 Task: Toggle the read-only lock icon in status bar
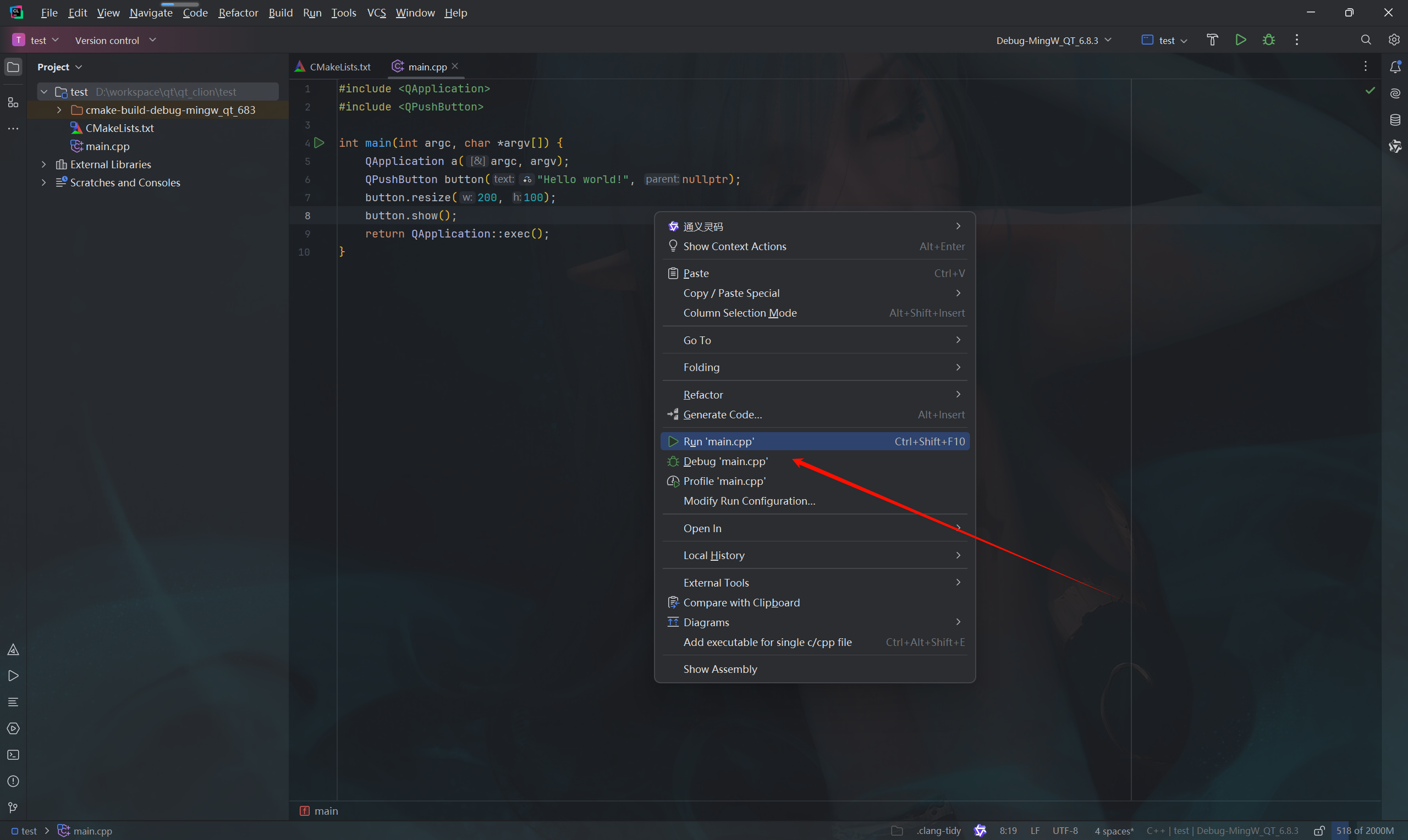pyautogui.click(x=1318, y=830)
